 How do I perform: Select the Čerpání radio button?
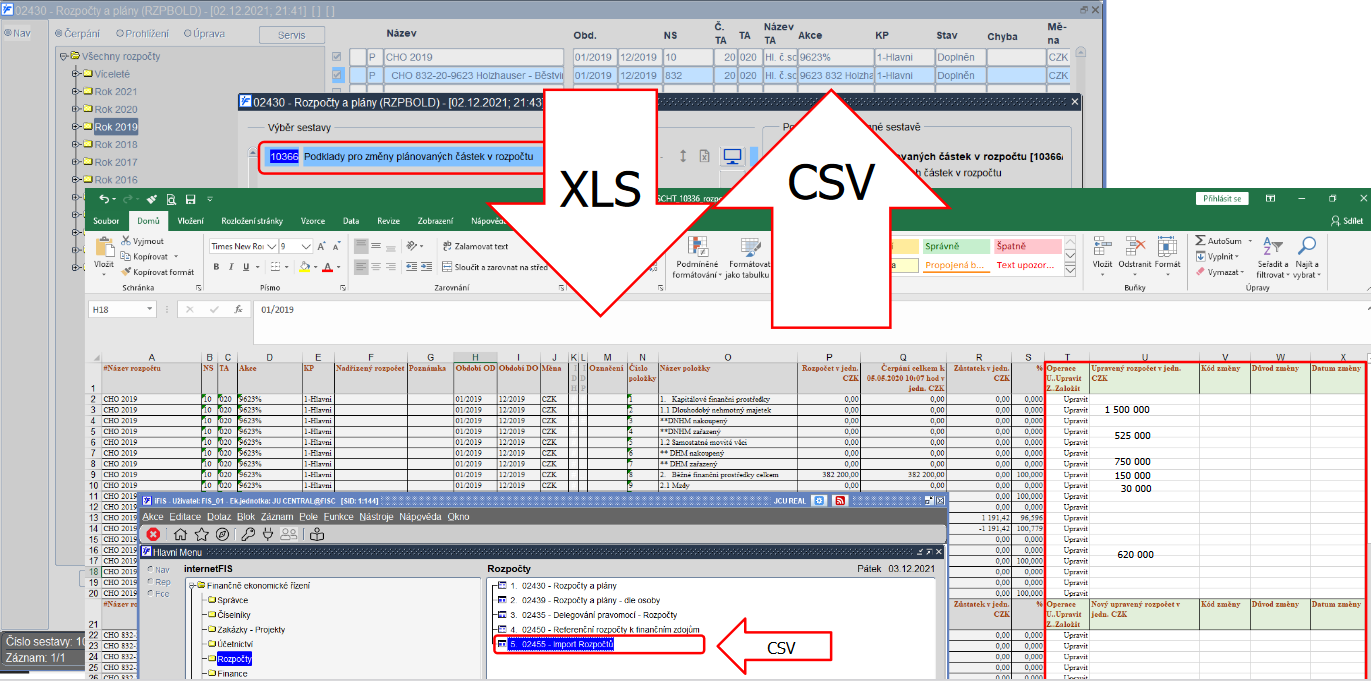58,34
